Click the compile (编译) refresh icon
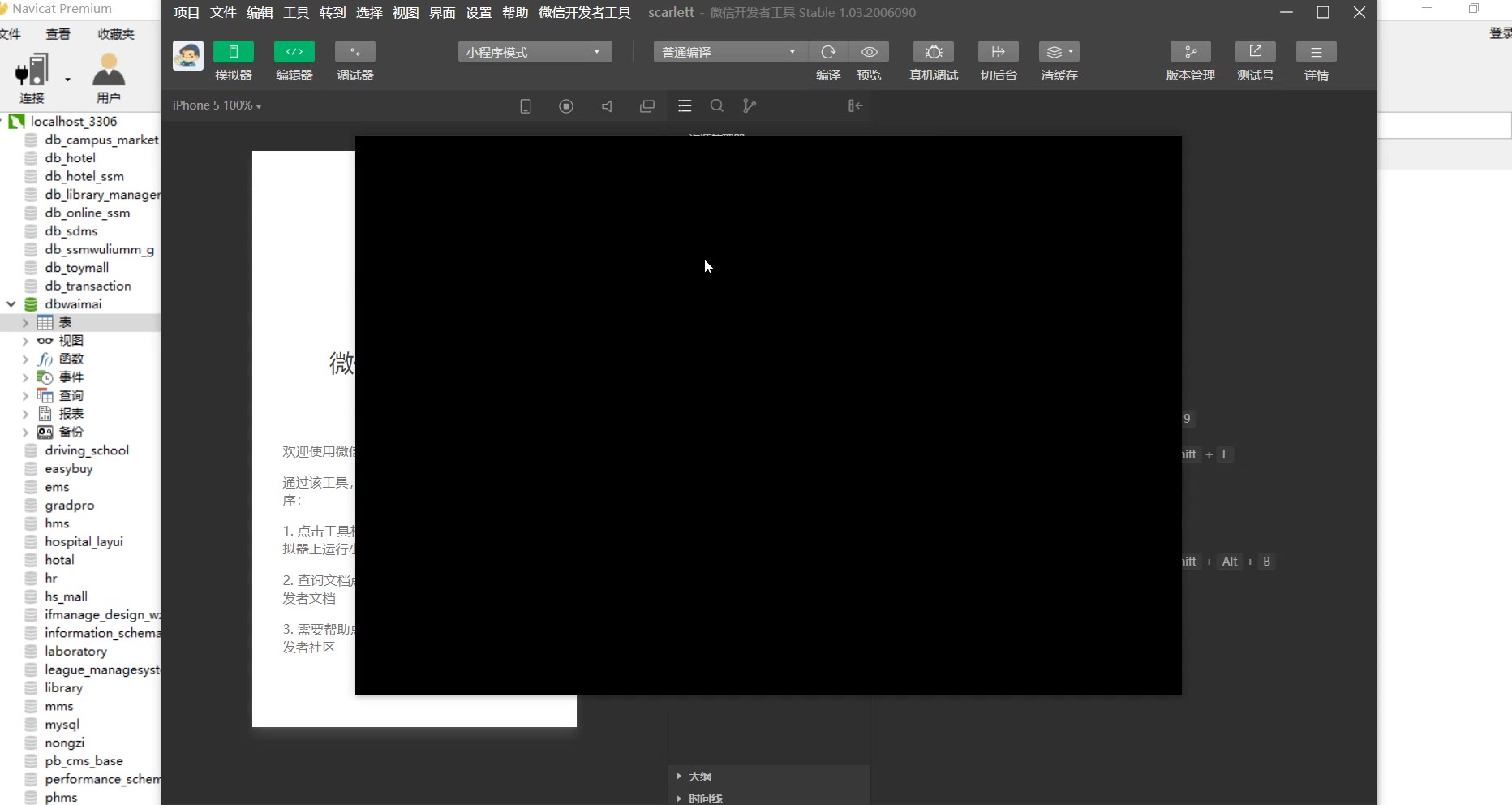 [x=828, y=52]
